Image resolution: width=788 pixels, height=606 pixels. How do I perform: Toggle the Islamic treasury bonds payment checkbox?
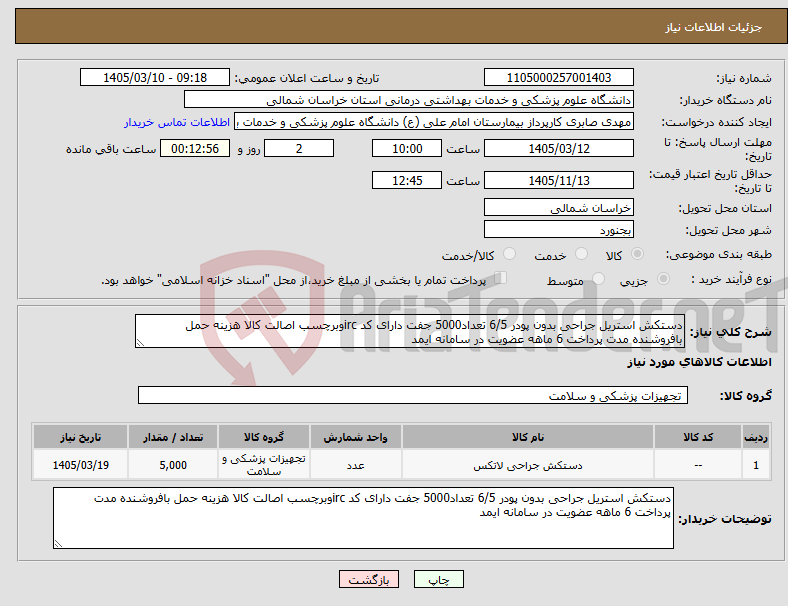500,277
